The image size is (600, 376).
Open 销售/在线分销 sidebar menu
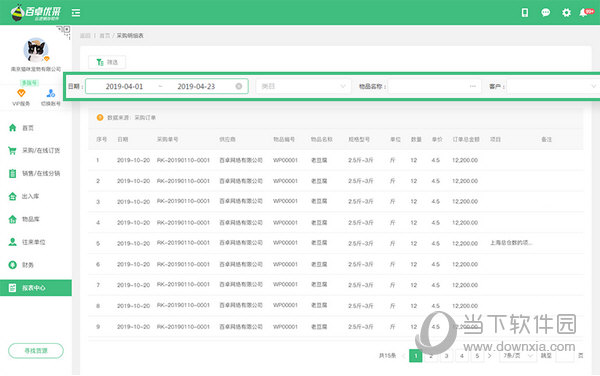(34, 173)
